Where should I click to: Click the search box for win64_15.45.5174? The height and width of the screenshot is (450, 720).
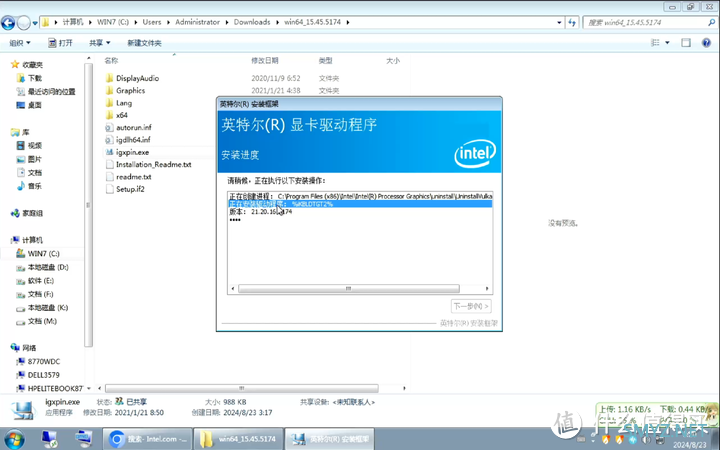click(x=649, y=22)
